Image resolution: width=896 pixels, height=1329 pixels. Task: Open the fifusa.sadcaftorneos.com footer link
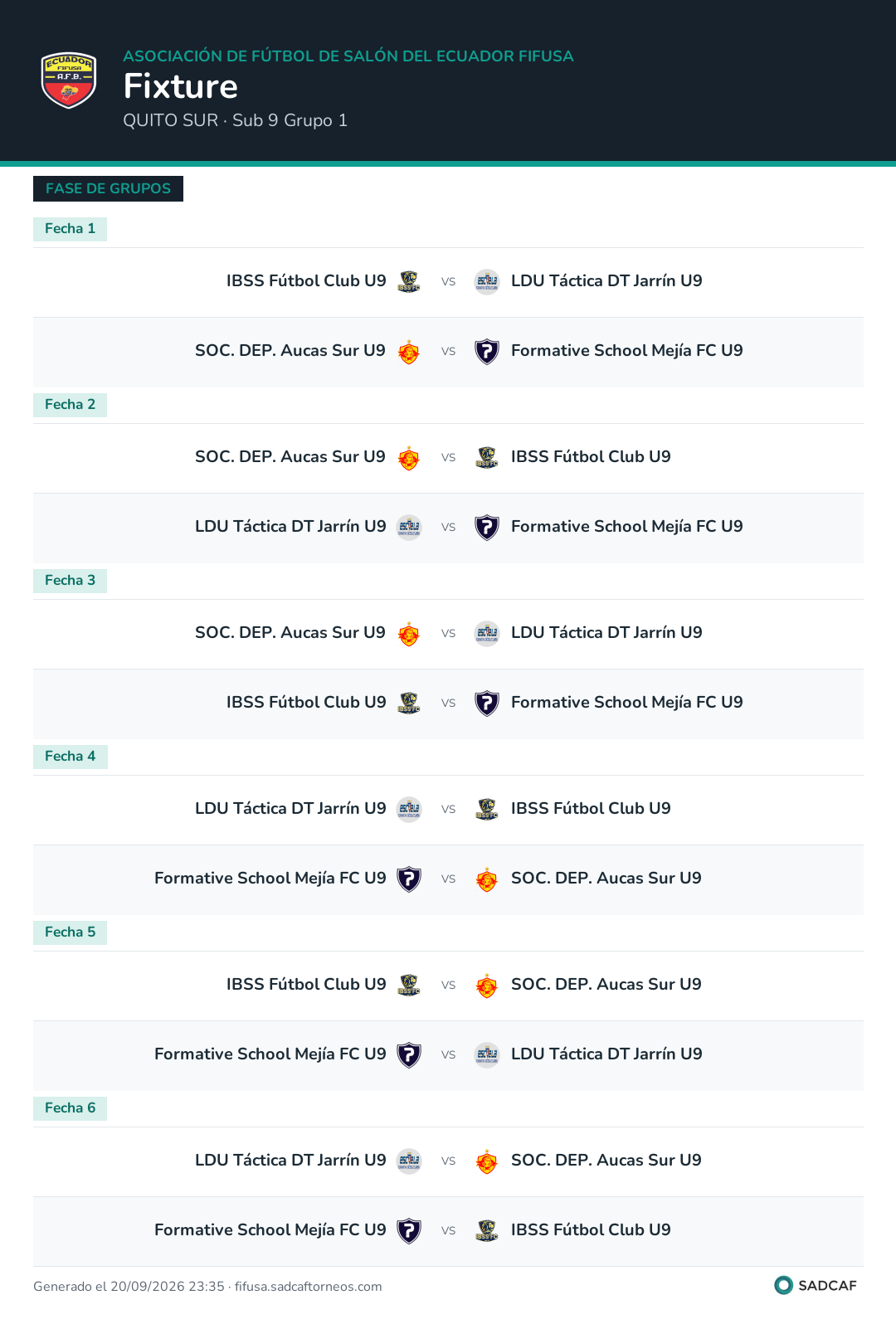point(308,1287)
